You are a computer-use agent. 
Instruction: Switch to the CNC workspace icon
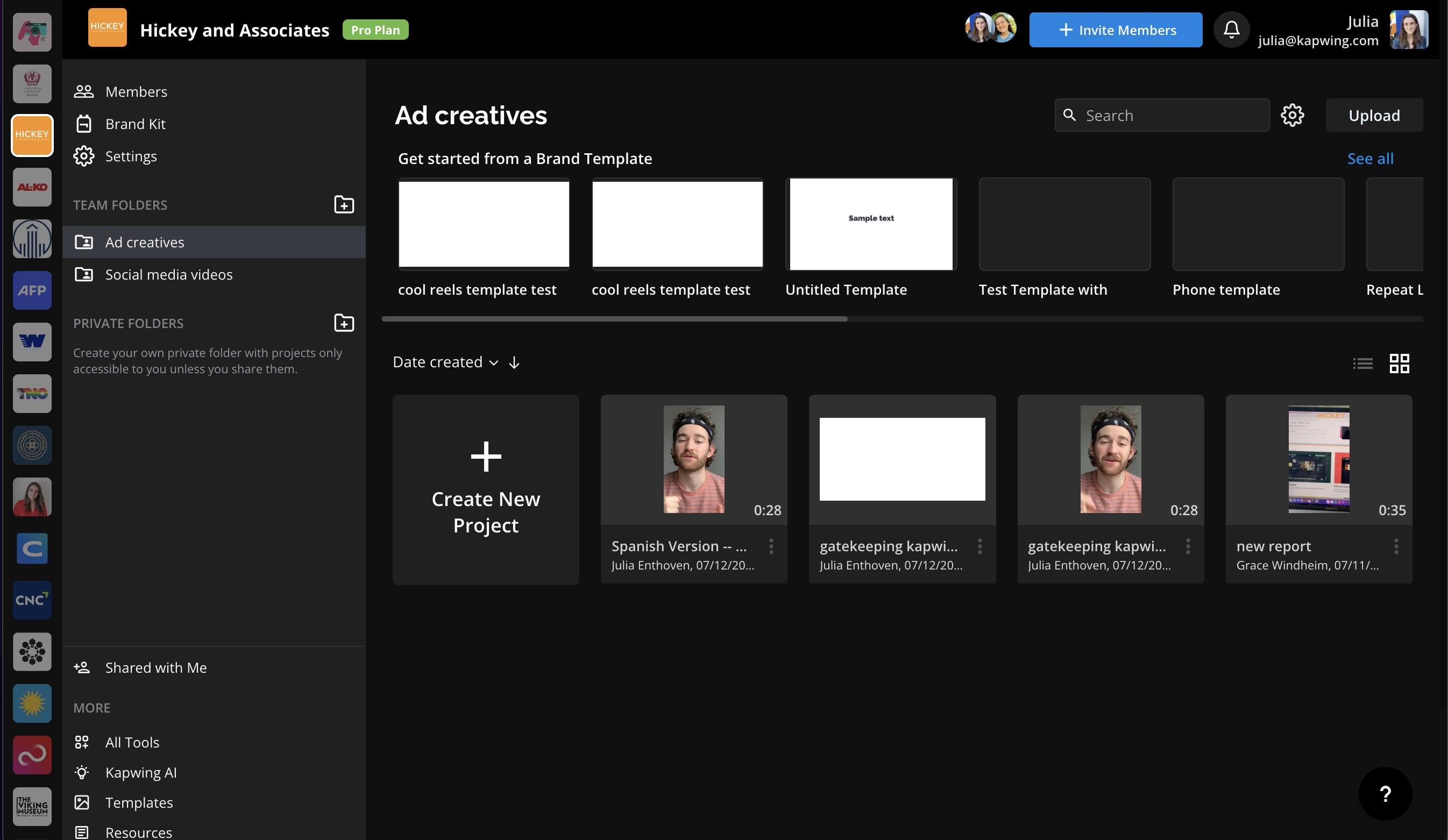point(32,600)
